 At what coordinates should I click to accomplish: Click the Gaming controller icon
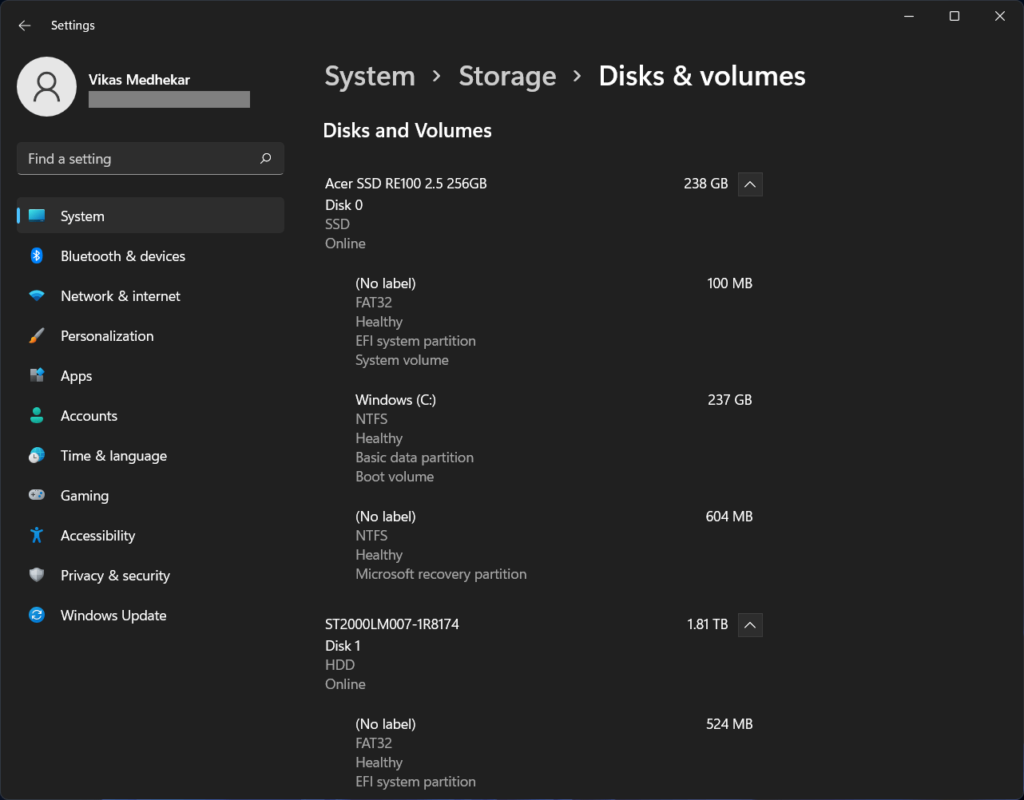pos(37,495)
